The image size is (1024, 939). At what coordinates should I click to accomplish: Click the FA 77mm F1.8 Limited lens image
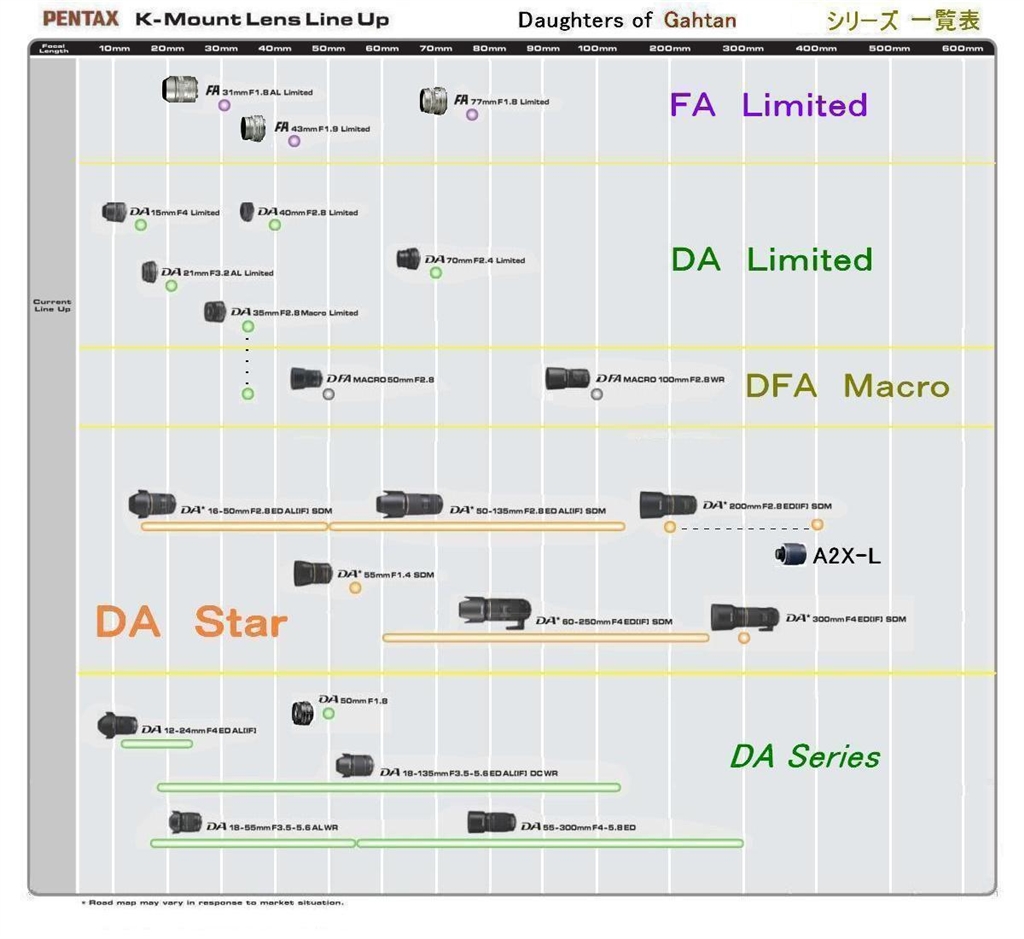433,101
